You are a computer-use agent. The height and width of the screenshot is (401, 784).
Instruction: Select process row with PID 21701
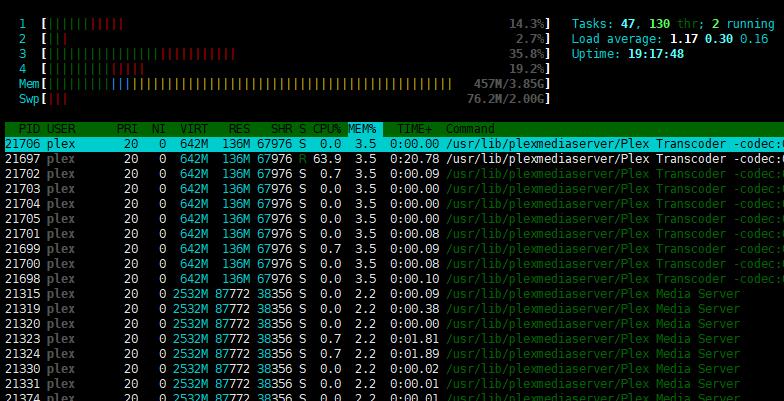pyautogui.click(x=394, y=234)
